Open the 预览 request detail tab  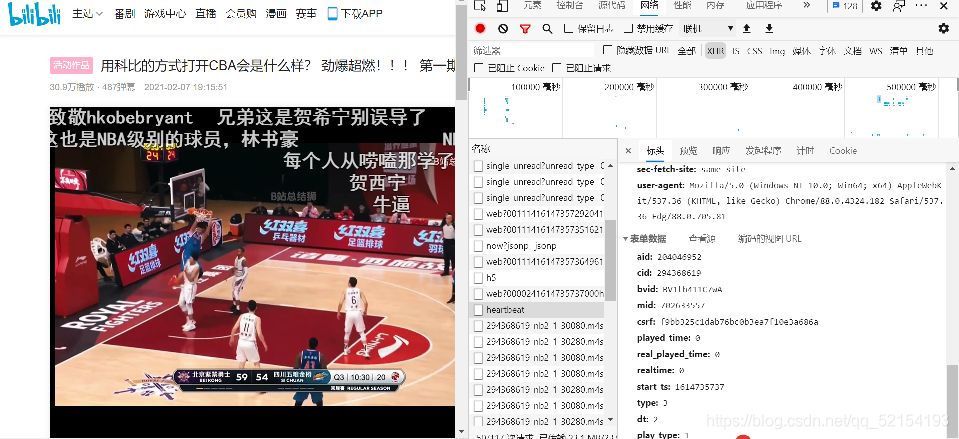coord(688,150)
